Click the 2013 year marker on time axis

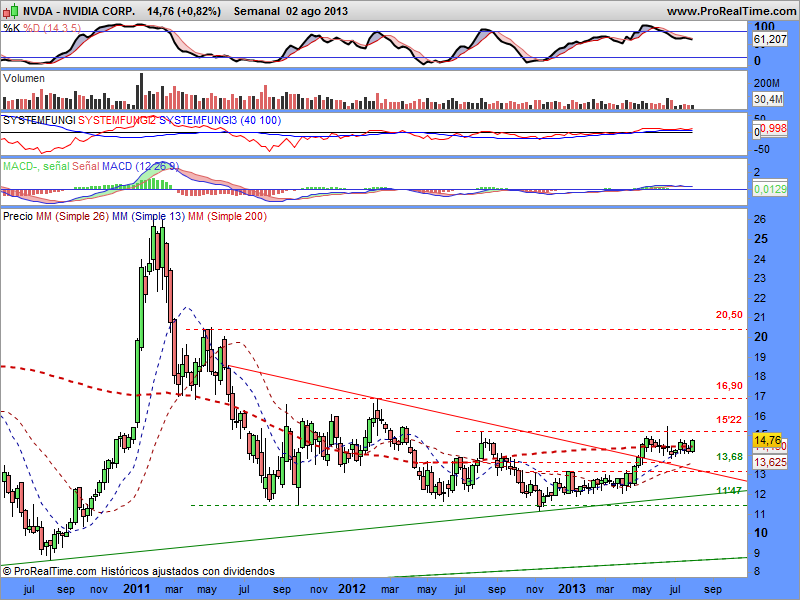[571, 589]
